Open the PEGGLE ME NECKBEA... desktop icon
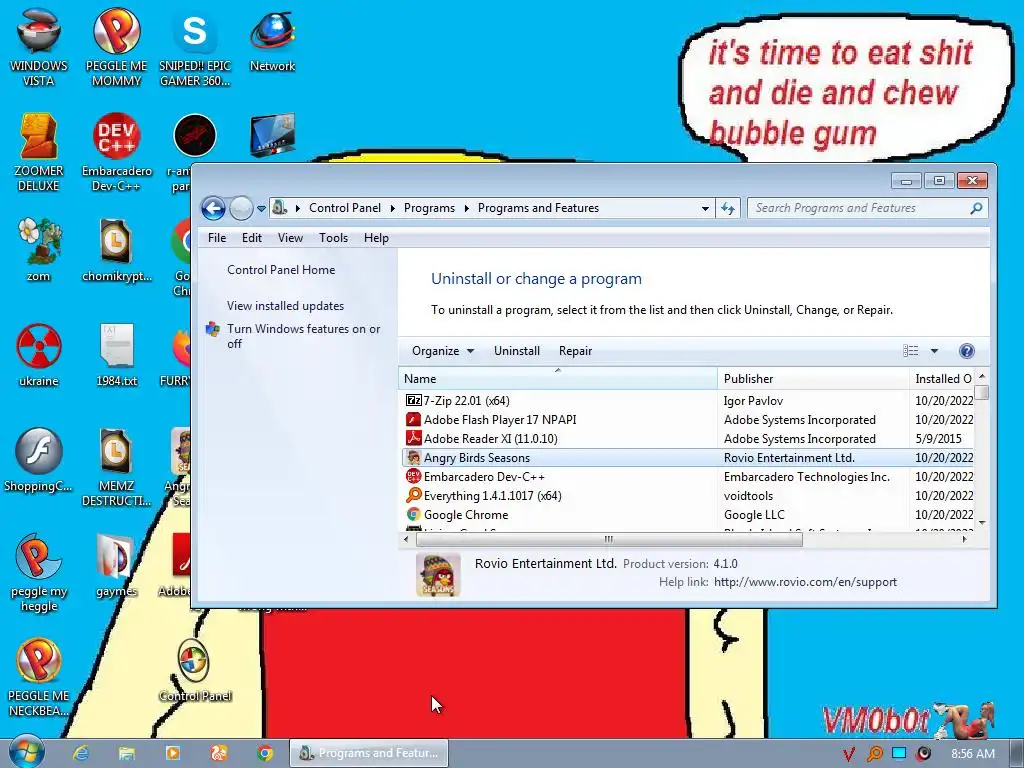Image resolution: width=1024 pixels, height=768 pixels. pos(39,678)
